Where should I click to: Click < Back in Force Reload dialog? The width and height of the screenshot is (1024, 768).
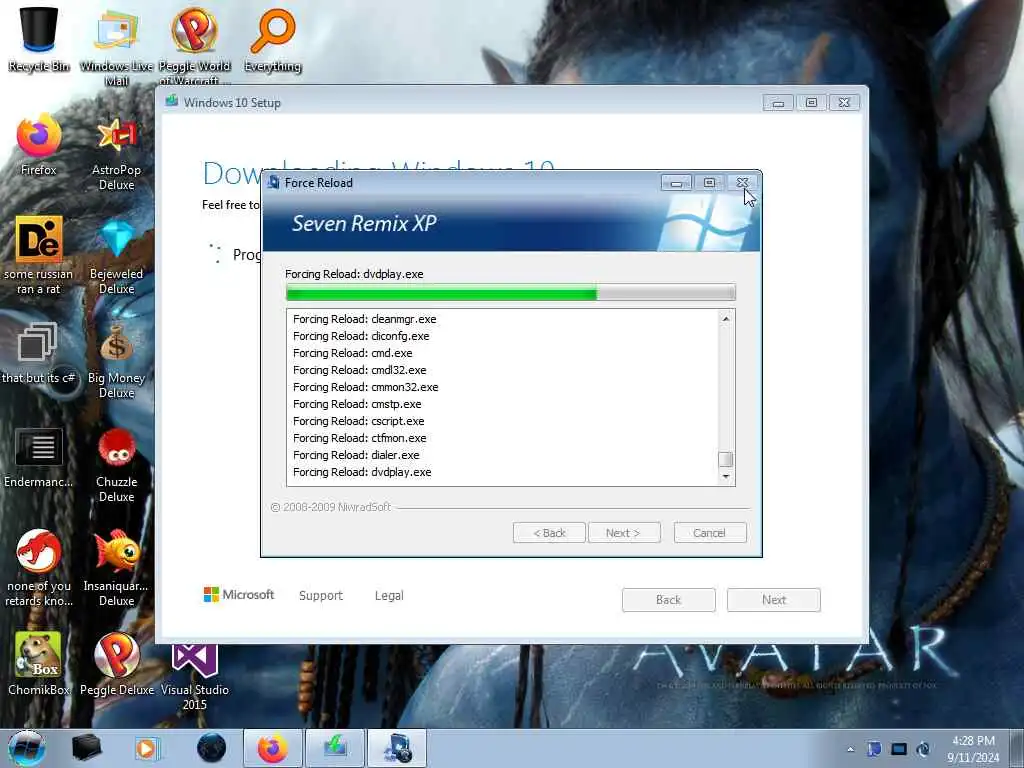coord(549,533)
